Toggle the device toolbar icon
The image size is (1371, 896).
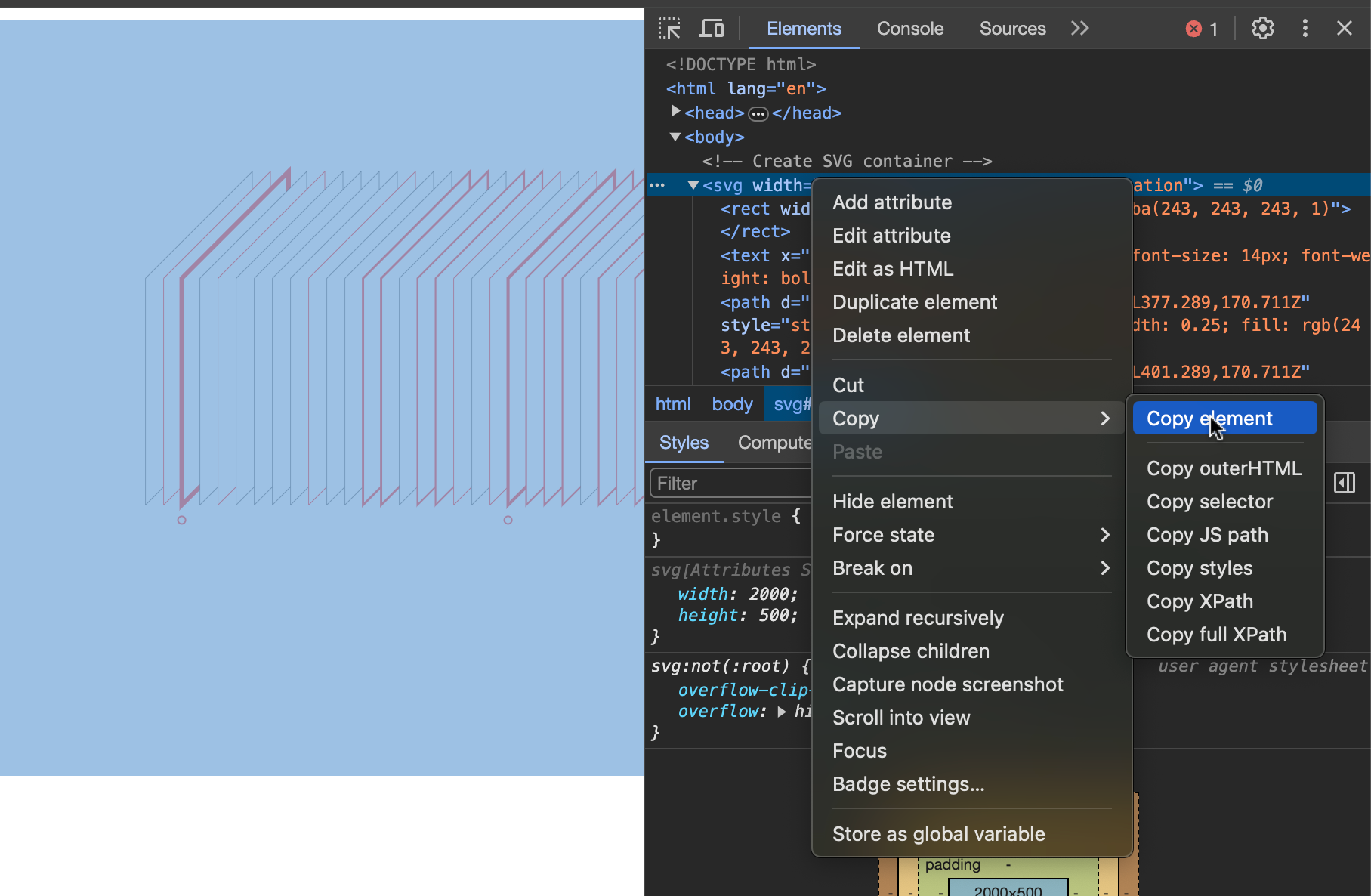coord(711,29)
